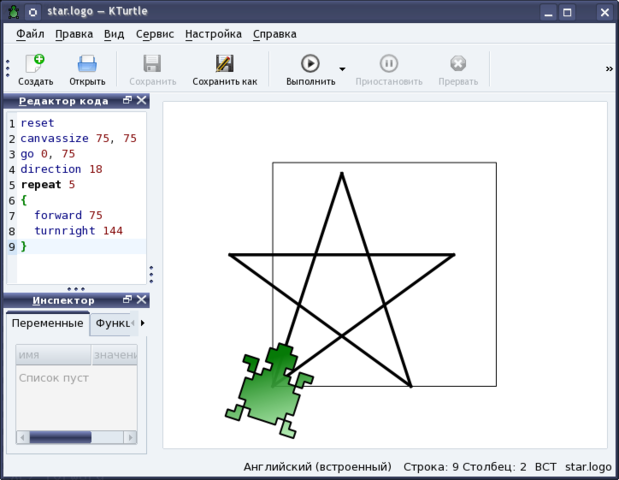619x480 pixels.
Task: Click the ВСТ insert mode indicator
Action: point(545,467)
